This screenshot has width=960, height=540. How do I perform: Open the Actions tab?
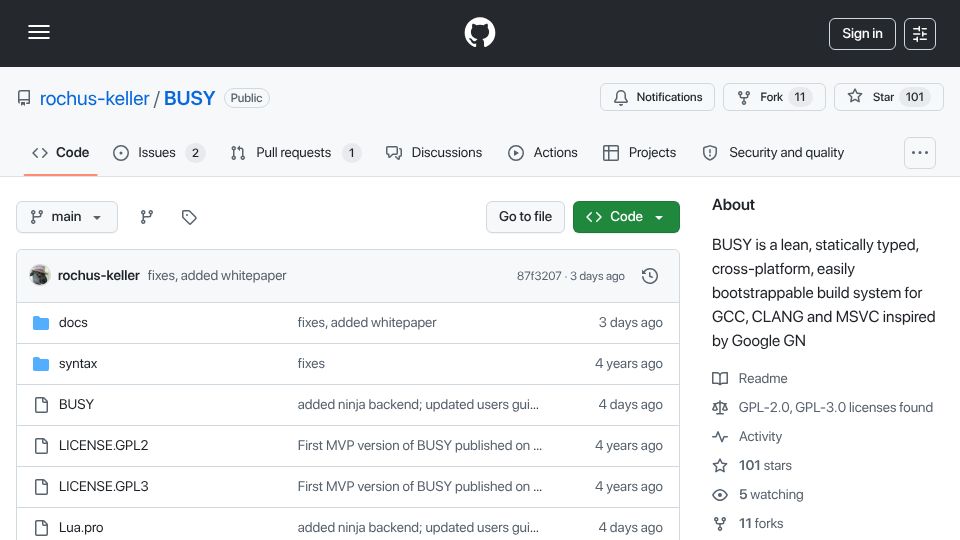[x=542, y=152]
